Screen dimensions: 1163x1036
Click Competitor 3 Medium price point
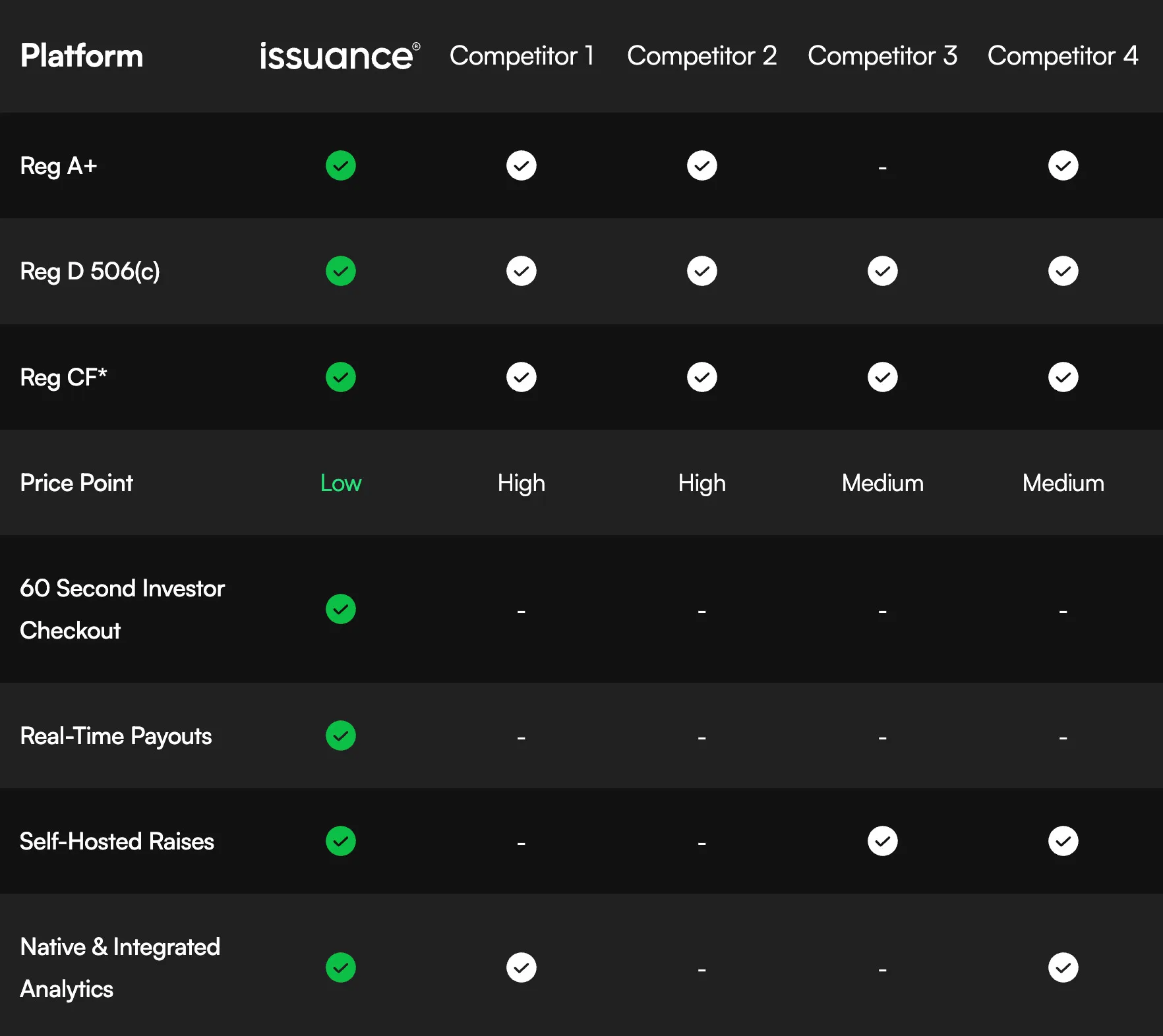[883, 483]
